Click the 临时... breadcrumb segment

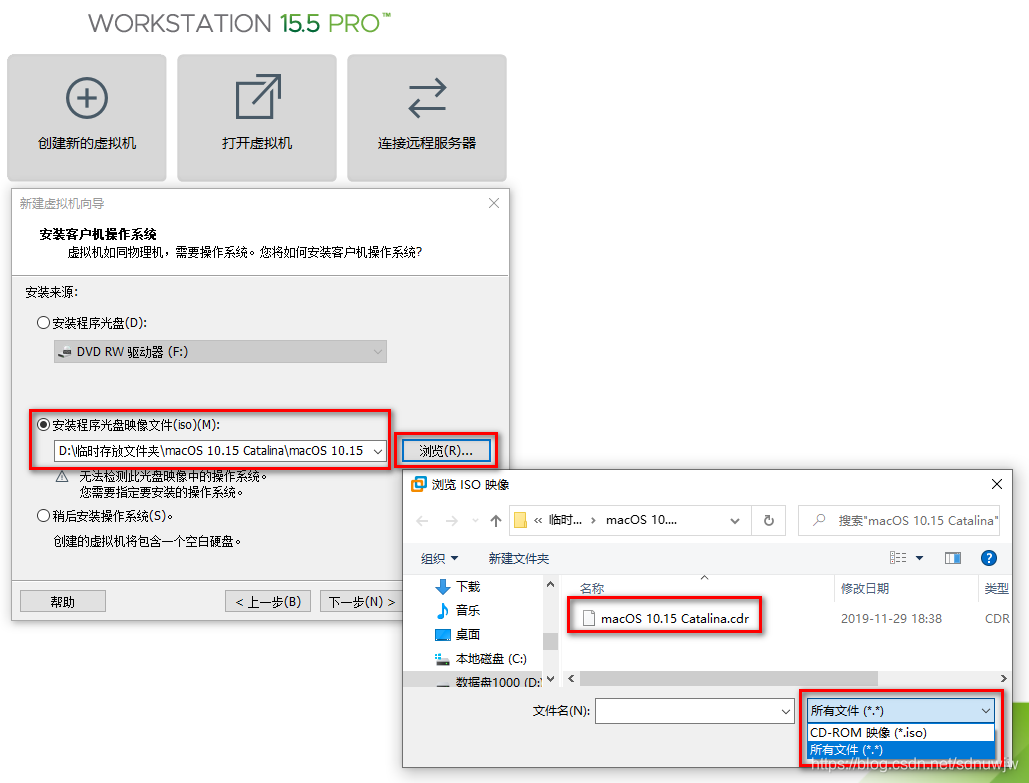pos(565,520)
